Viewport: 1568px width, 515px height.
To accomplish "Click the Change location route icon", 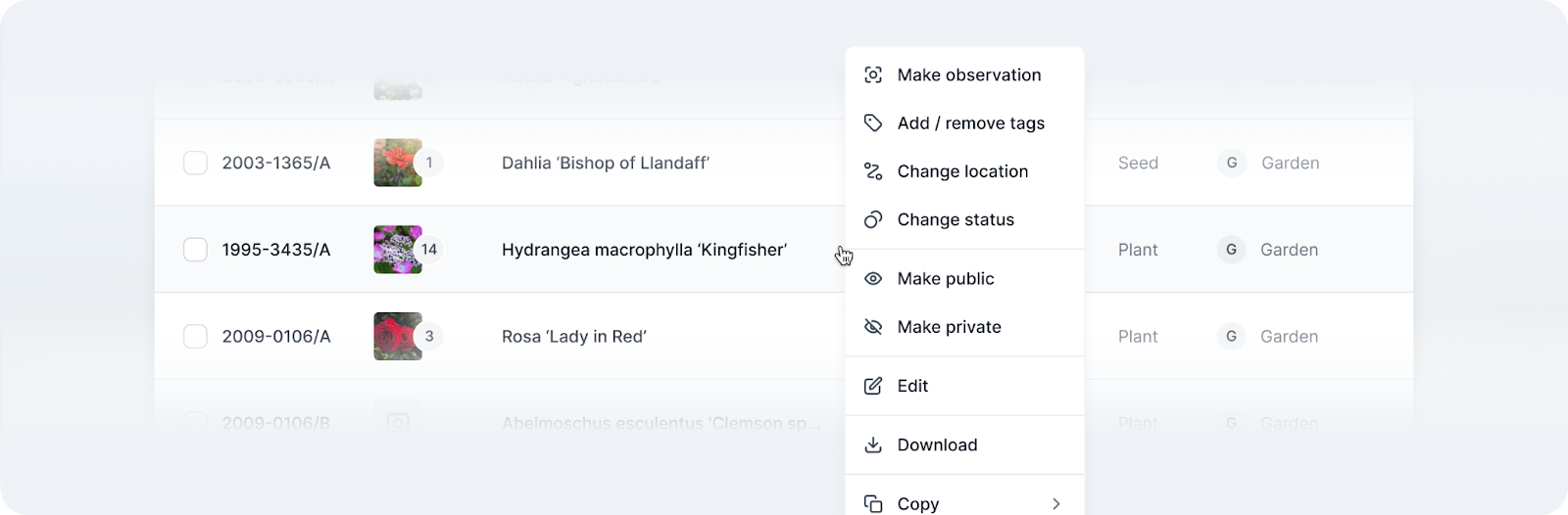I will [873, 171].
